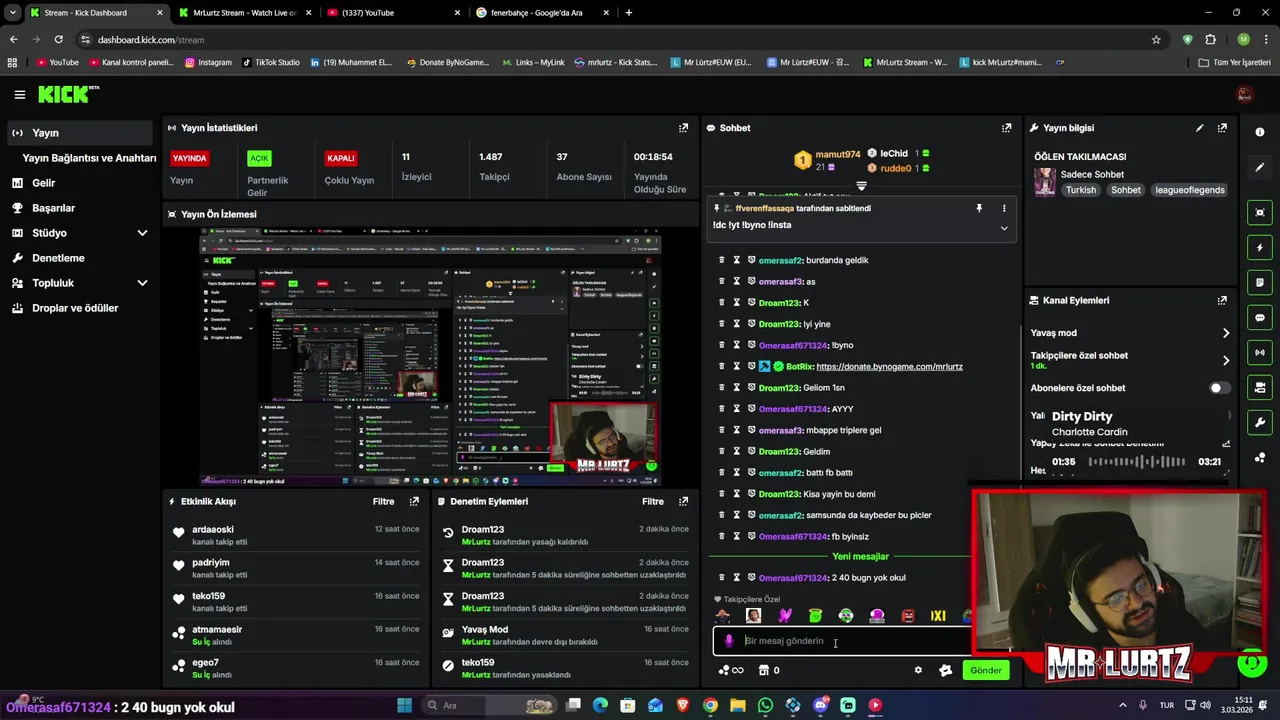The height and width of the screenshot is (720, 1280).
Task: Expand the pinned message chevron
Action: (x=1004, y=228)
